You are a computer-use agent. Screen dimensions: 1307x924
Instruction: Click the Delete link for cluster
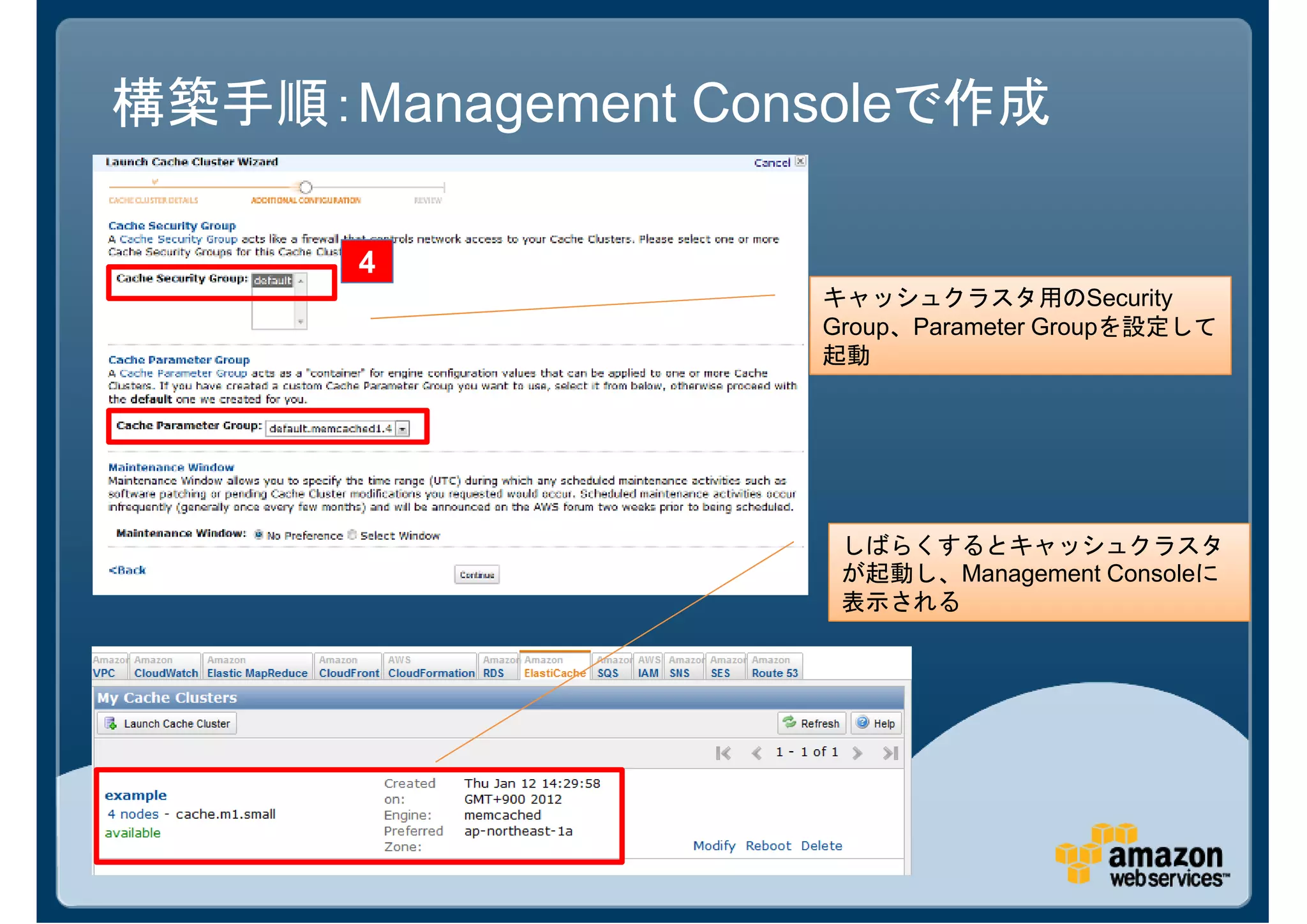[821, 846]
